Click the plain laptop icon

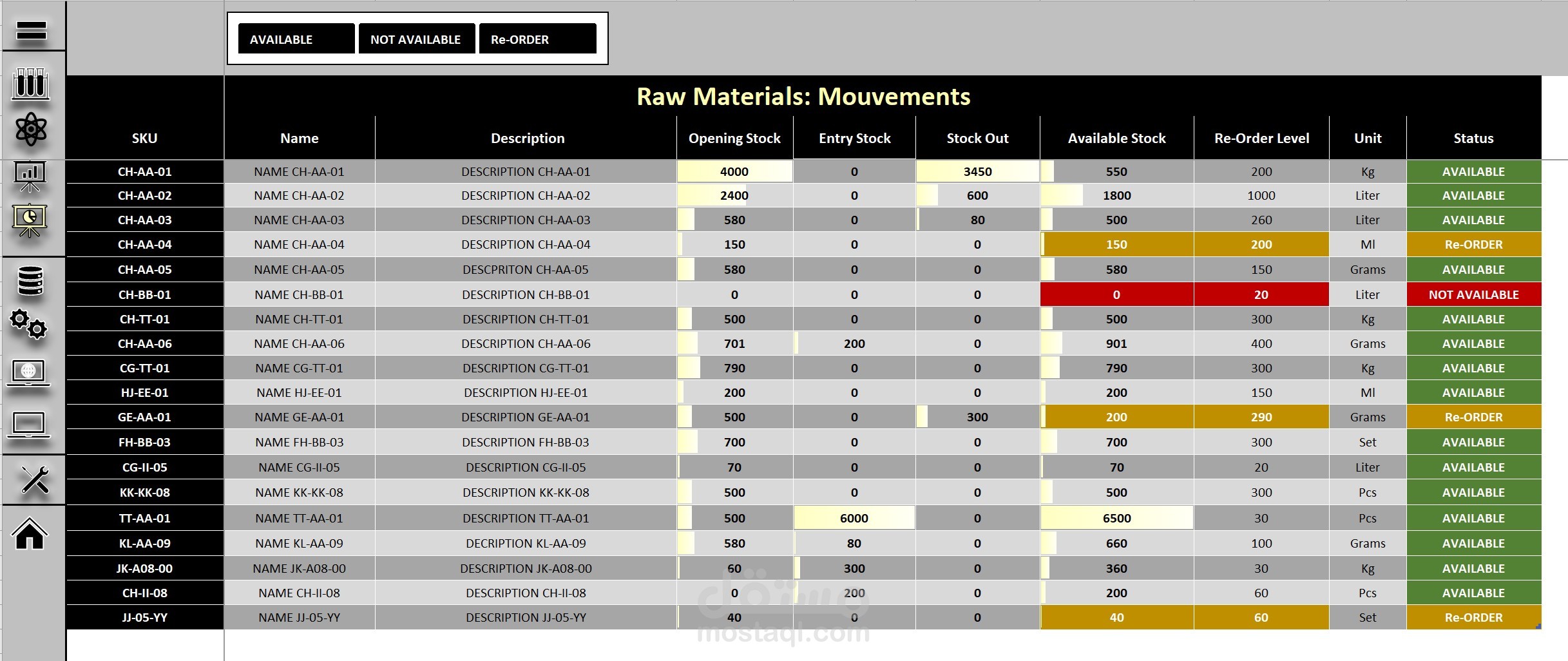[28, 425]
